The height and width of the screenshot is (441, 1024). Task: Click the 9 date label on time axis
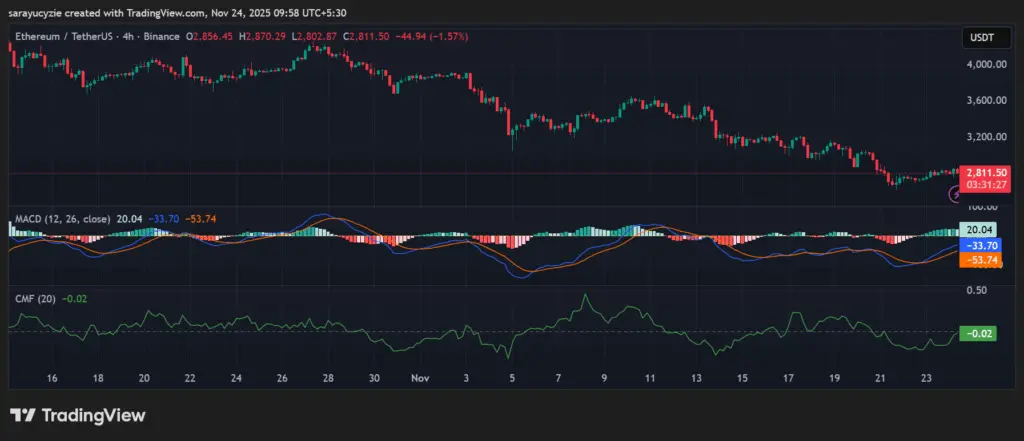(604, 378)
